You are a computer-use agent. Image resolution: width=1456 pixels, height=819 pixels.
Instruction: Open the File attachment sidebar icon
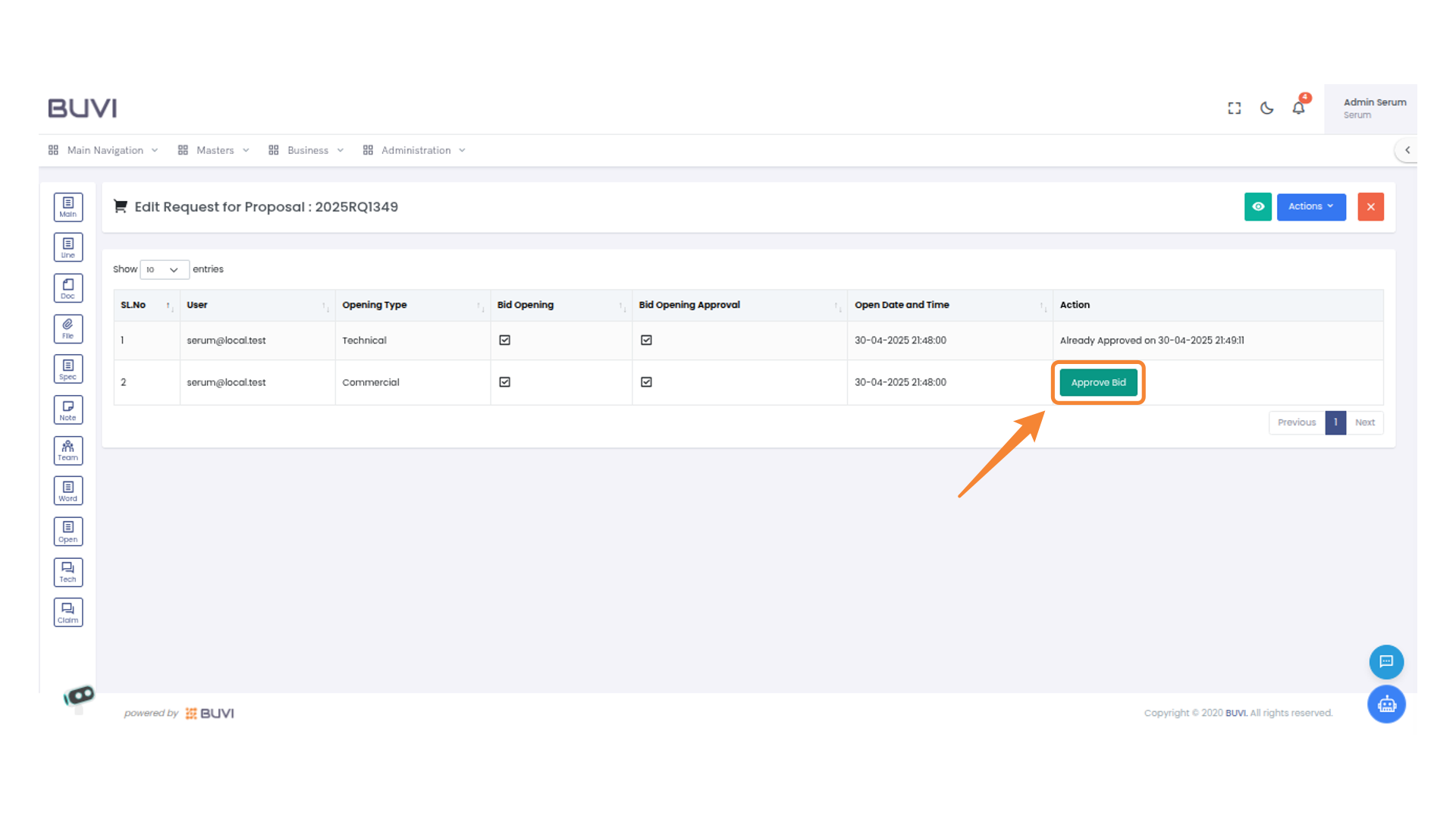[x=68, y=328]
